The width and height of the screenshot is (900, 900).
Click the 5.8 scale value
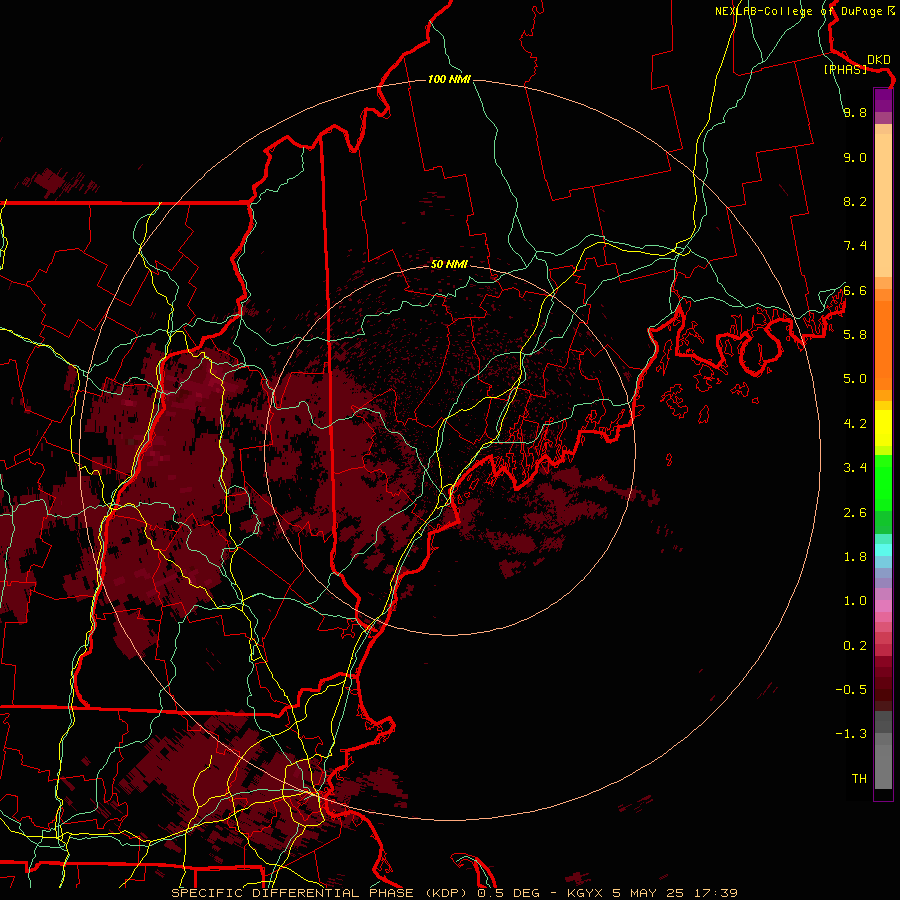point(855,334)
